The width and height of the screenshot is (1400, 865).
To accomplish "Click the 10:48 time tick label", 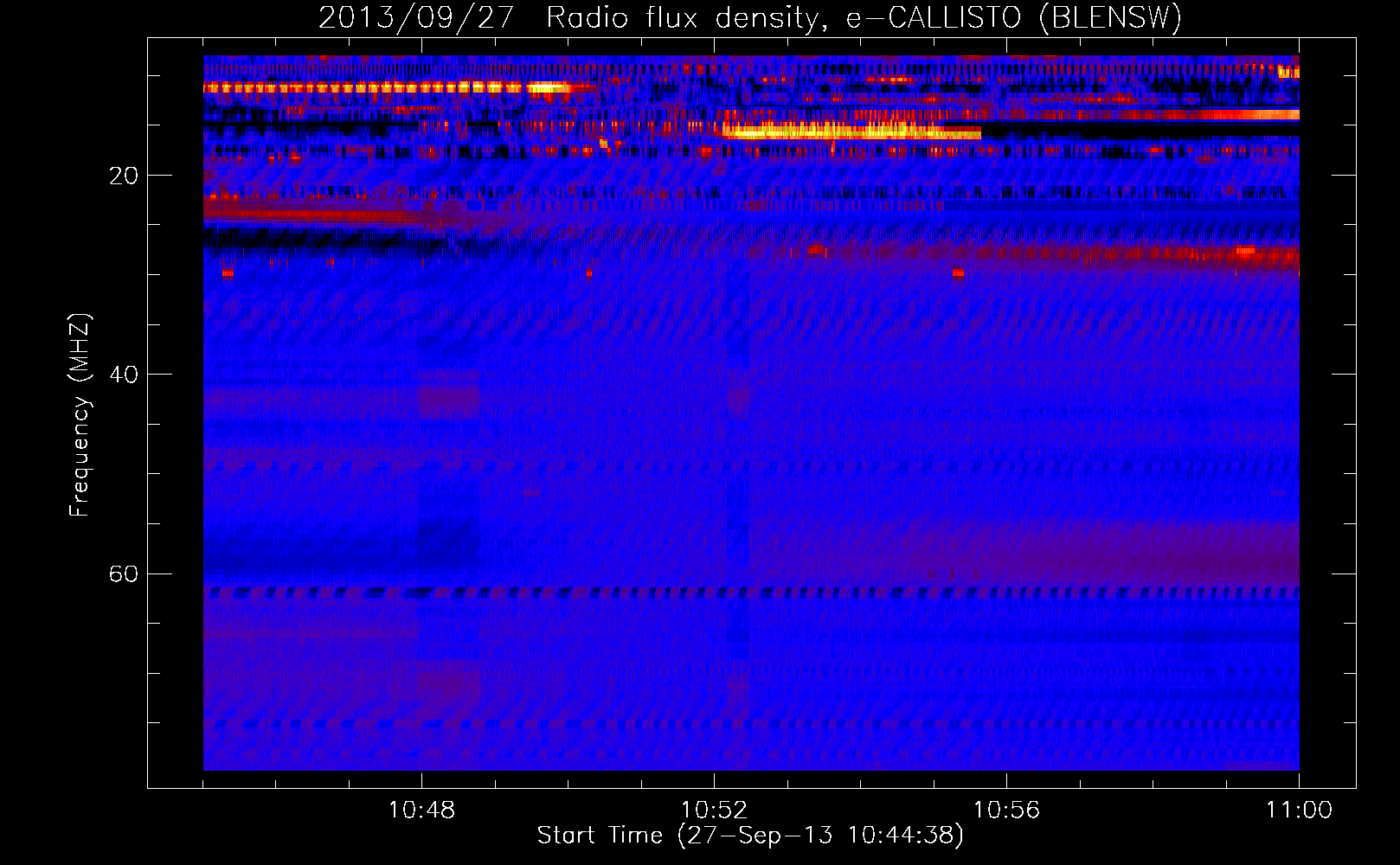I will [x=421, y=811].
